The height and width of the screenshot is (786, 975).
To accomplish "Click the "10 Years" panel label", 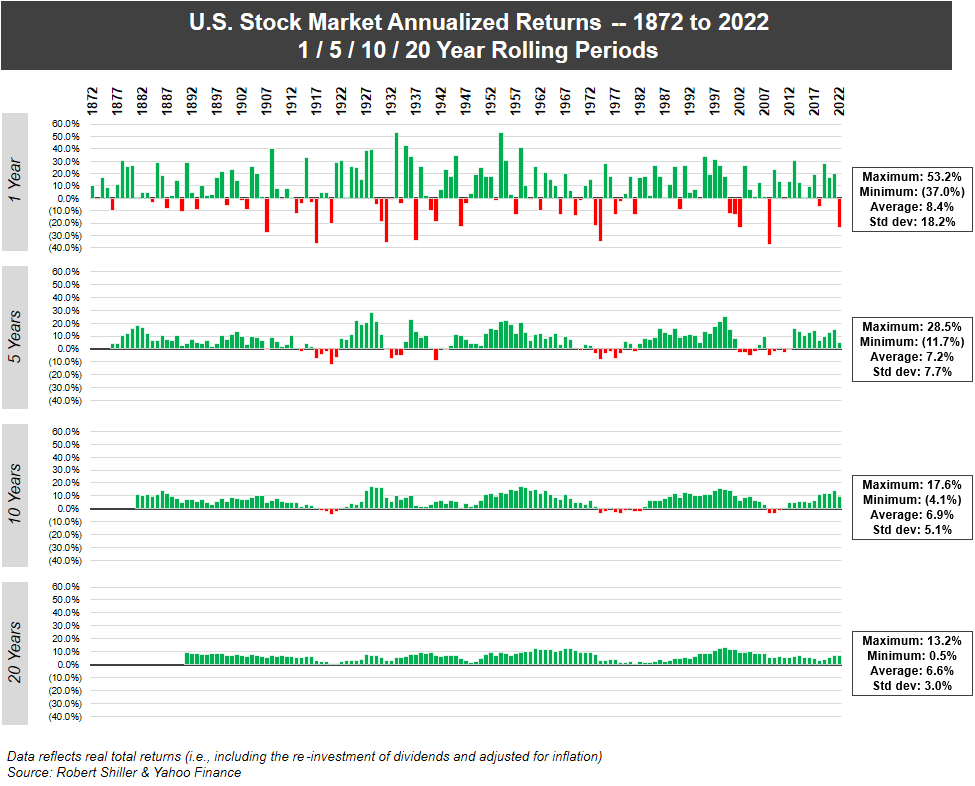I will (x=14, y=496).
